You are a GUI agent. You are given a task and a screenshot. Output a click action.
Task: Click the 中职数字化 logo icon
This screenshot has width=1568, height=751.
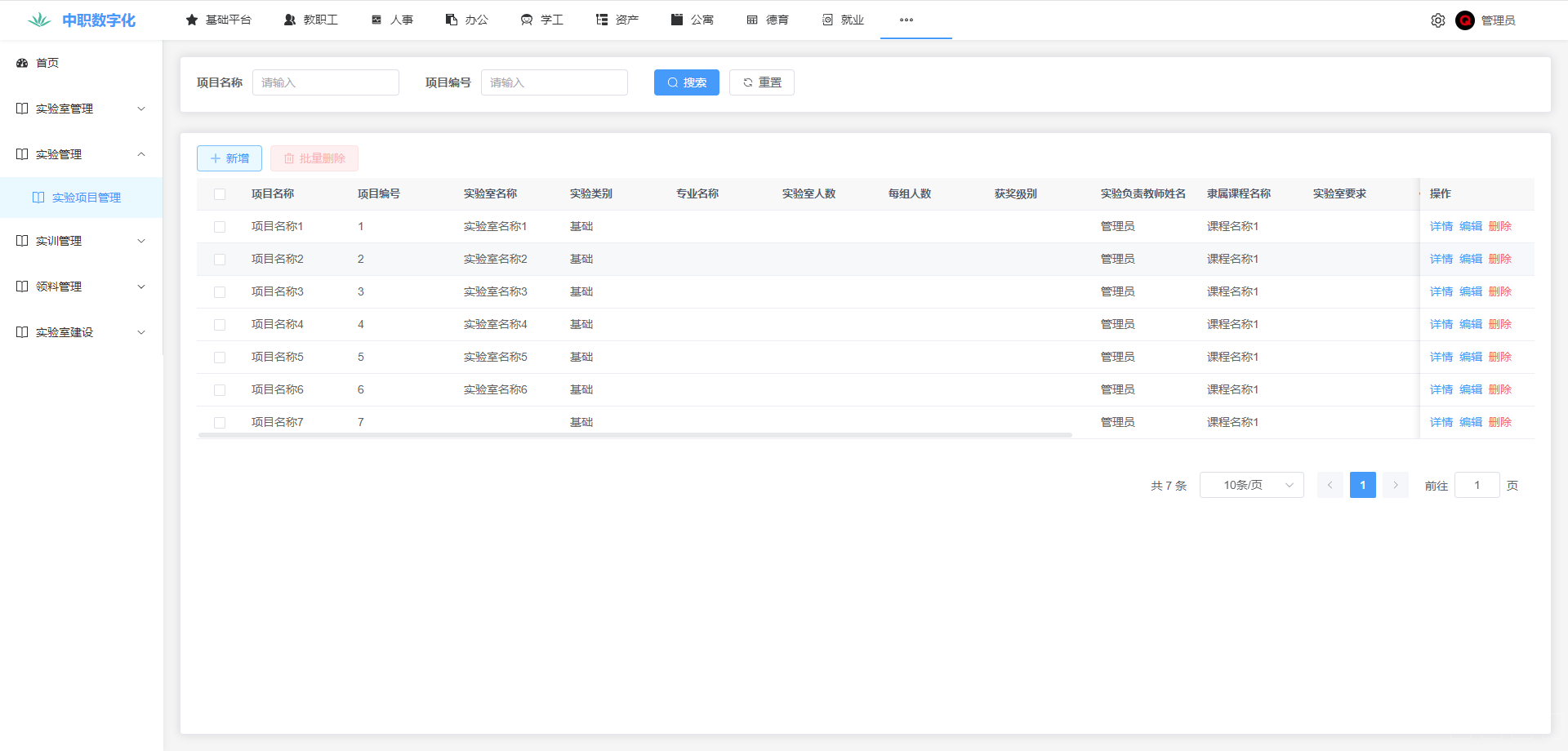pyautogui.click(x=39, y=20)
